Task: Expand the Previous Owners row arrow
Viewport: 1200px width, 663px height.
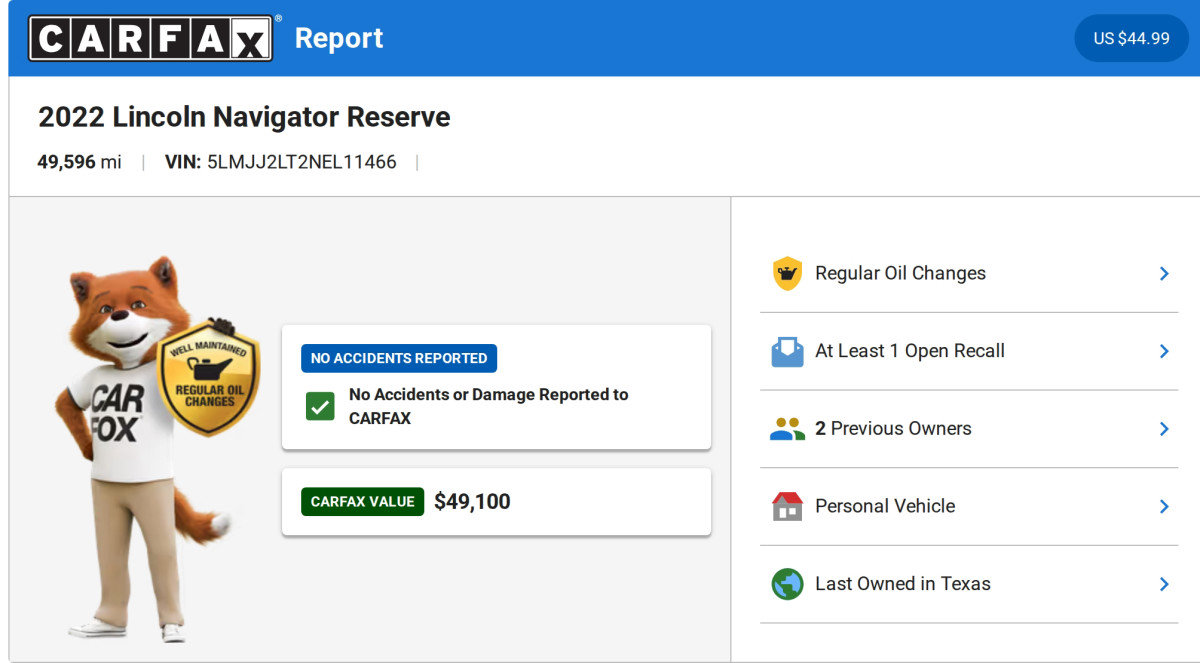Action: point(1164,429)
